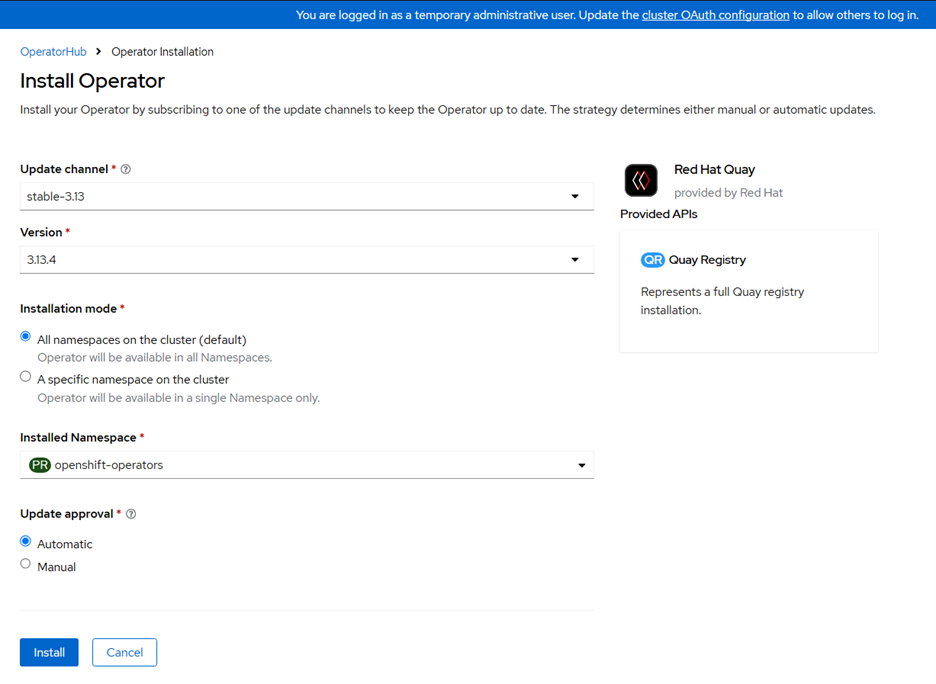This screenshot has width=936, height=684.
Task: Click the Quay Registry API title
Action: coord(707,260)
